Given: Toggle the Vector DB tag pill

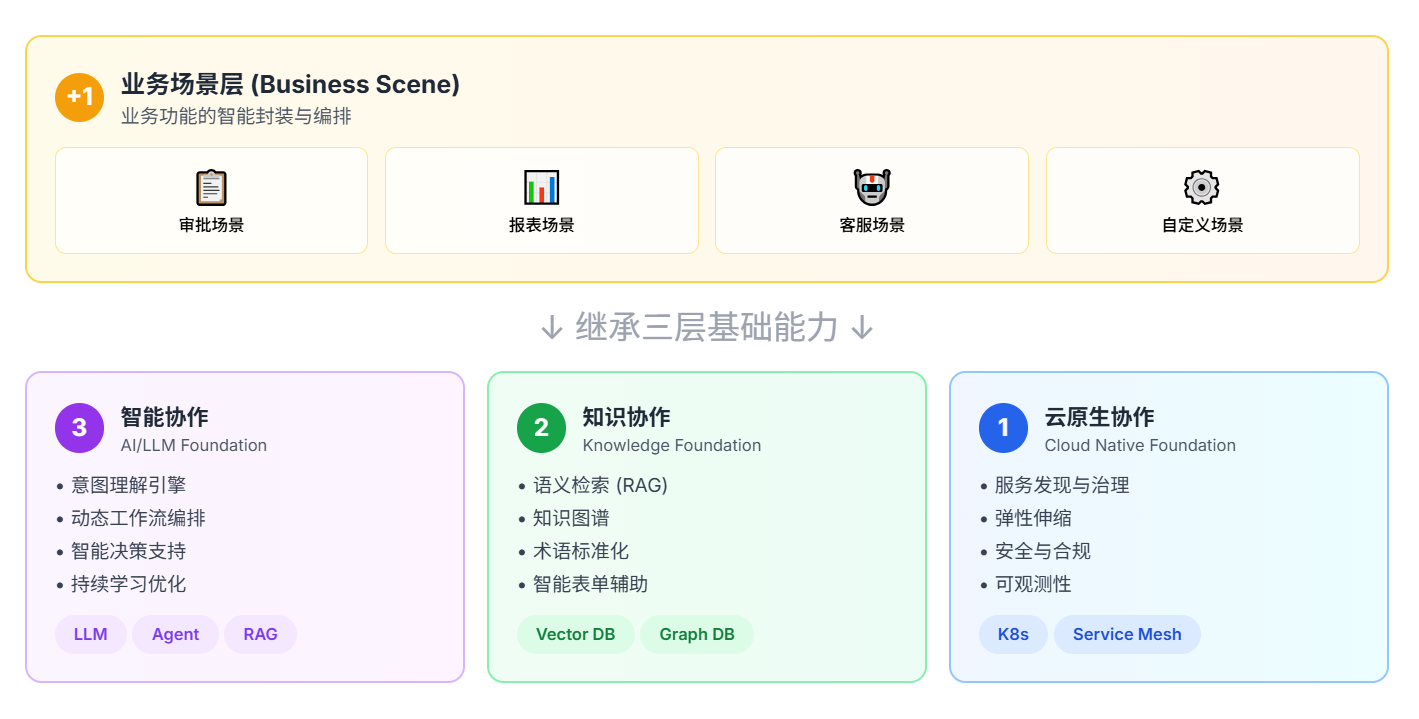Looking at the screenshot, I should click(576, 634).
